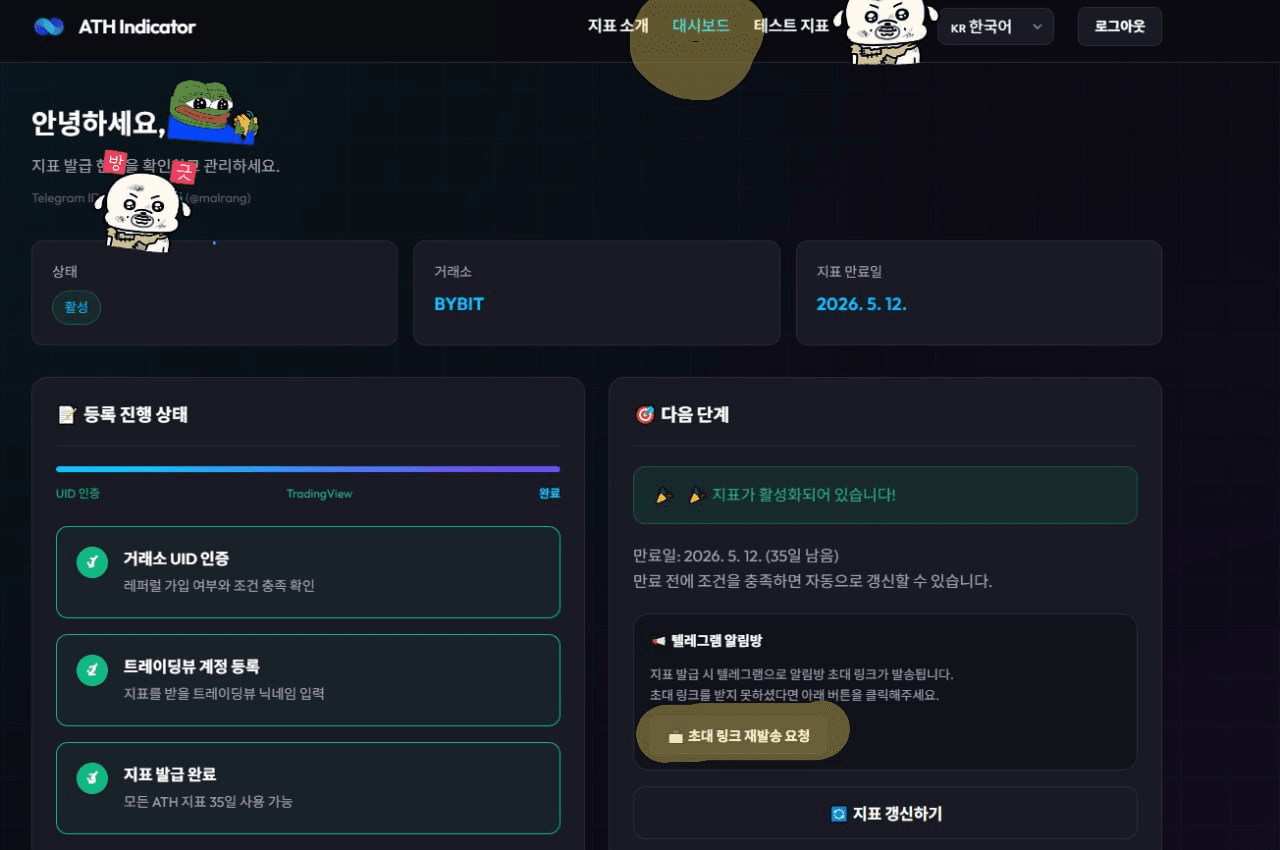Click the 로그아웃 button
Screen dimensions: 1280x850
click(x=1119, y=27)
